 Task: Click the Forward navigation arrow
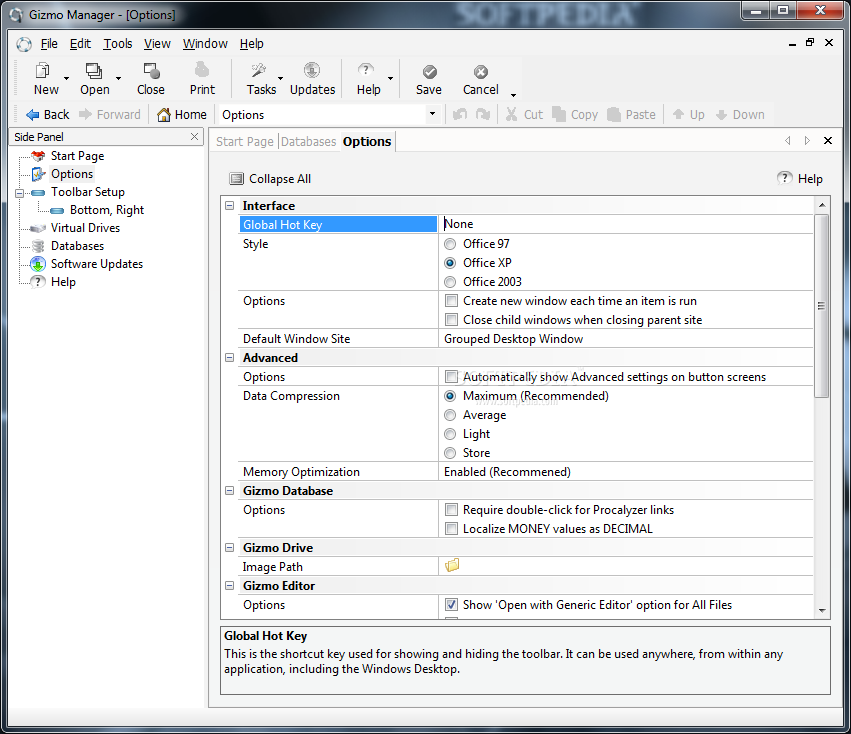(x=85, y=114)
